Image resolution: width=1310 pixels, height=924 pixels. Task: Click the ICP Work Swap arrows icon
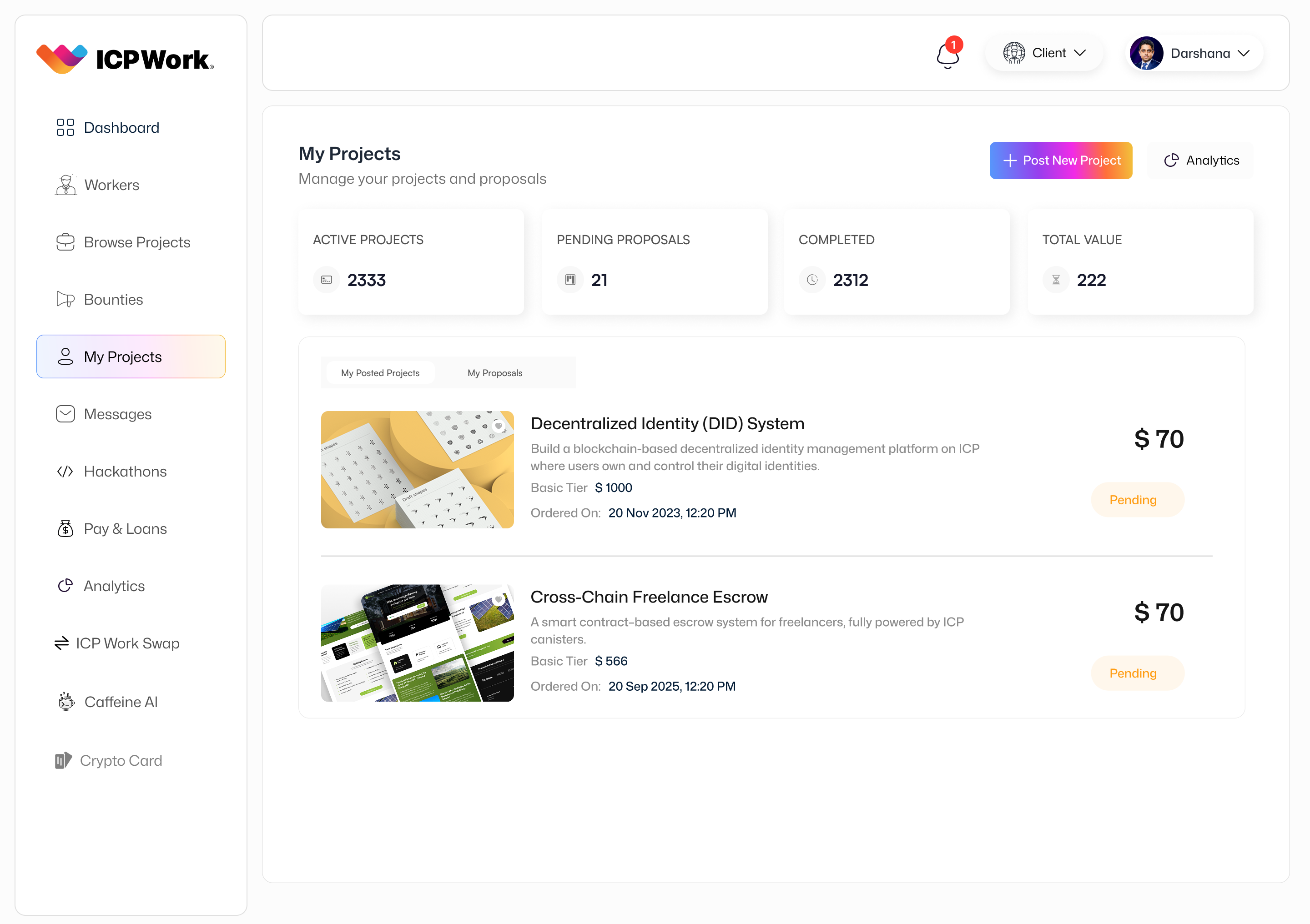61,643
